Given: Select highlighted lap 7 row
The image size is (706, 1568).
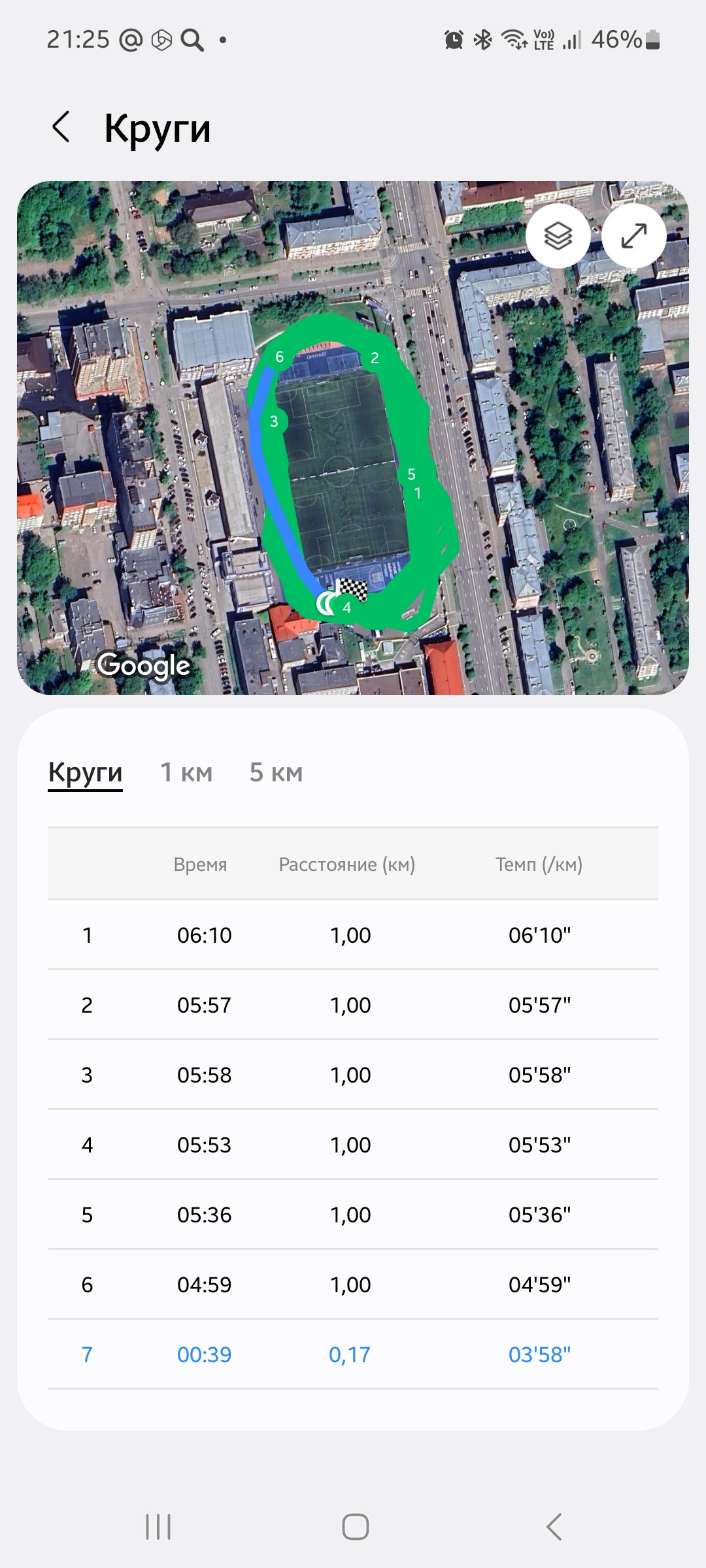Looking at the screenshot, I should [353, 1354].
